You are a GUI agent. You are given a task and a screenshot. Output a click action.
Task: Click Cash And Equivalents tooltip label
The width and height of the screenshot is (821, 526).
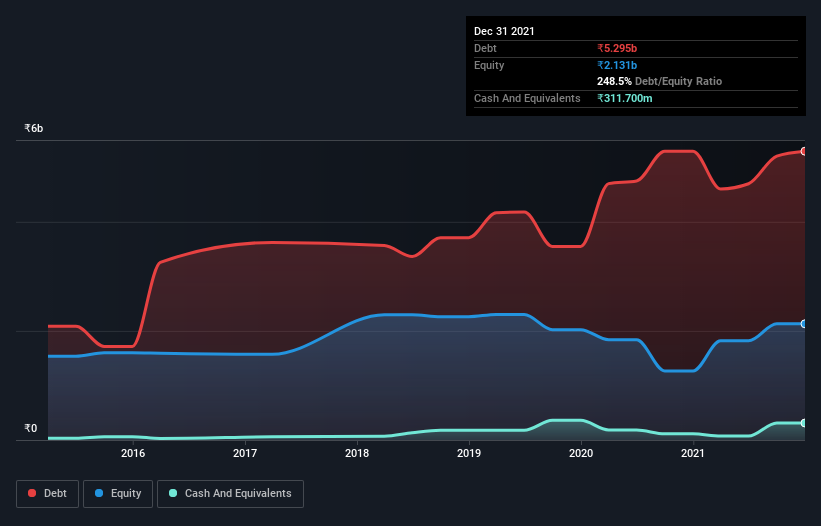pyautogui.click(x=527, y=98)
